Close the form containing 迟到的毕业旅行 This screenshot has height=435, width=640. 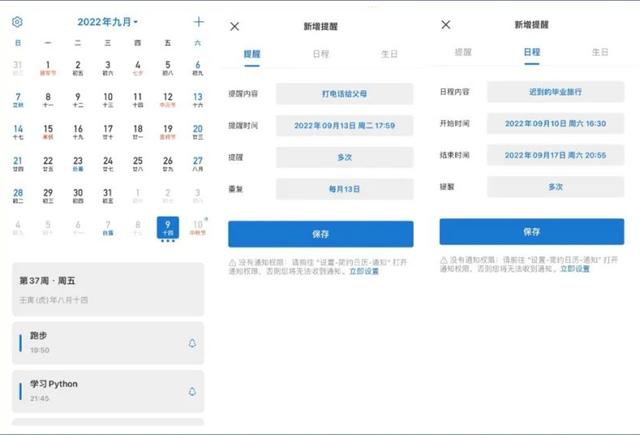(x=446, y=24)
